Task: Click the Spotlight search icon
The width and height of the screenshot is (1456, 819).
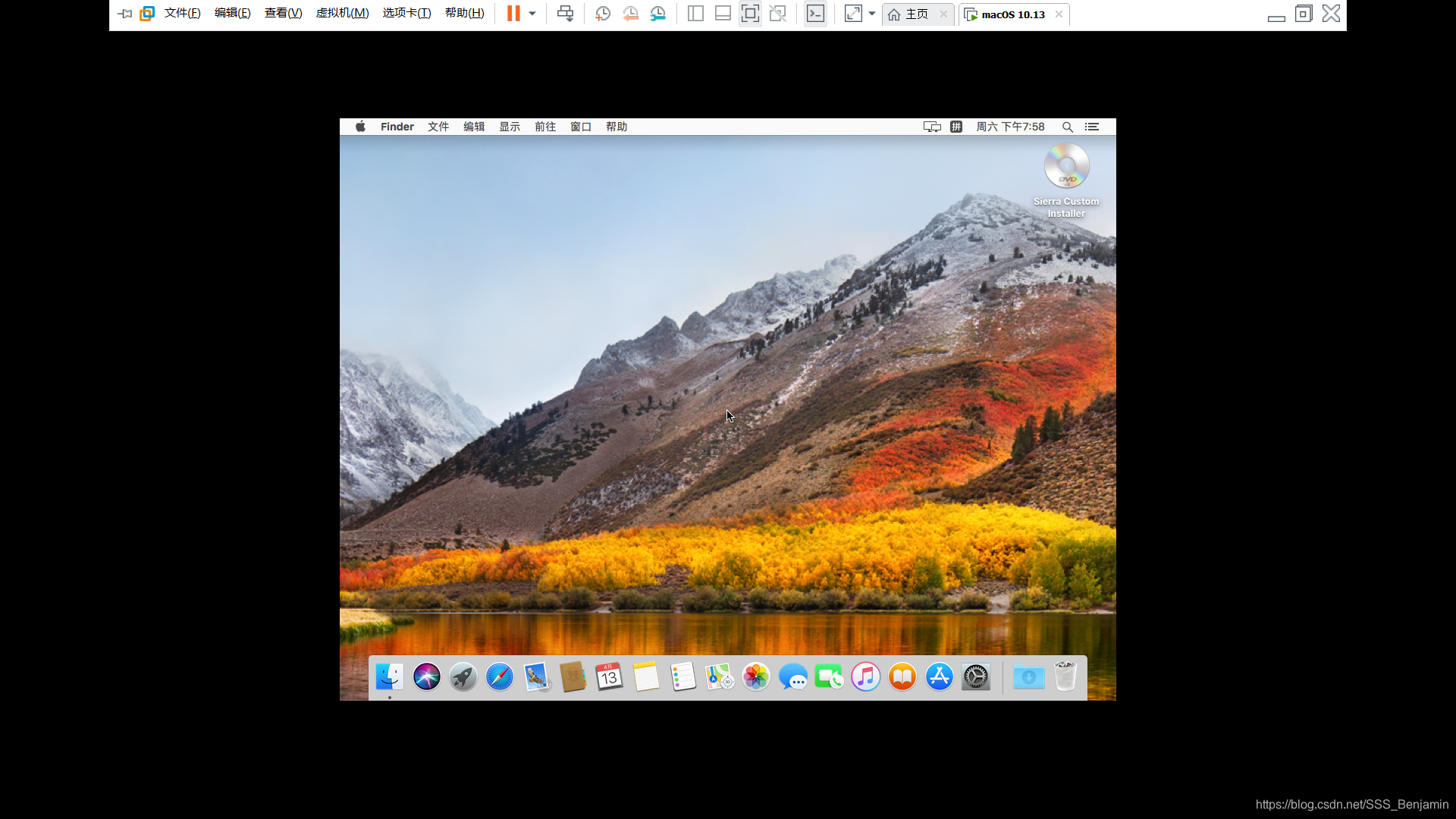Action: point(1067,127)
